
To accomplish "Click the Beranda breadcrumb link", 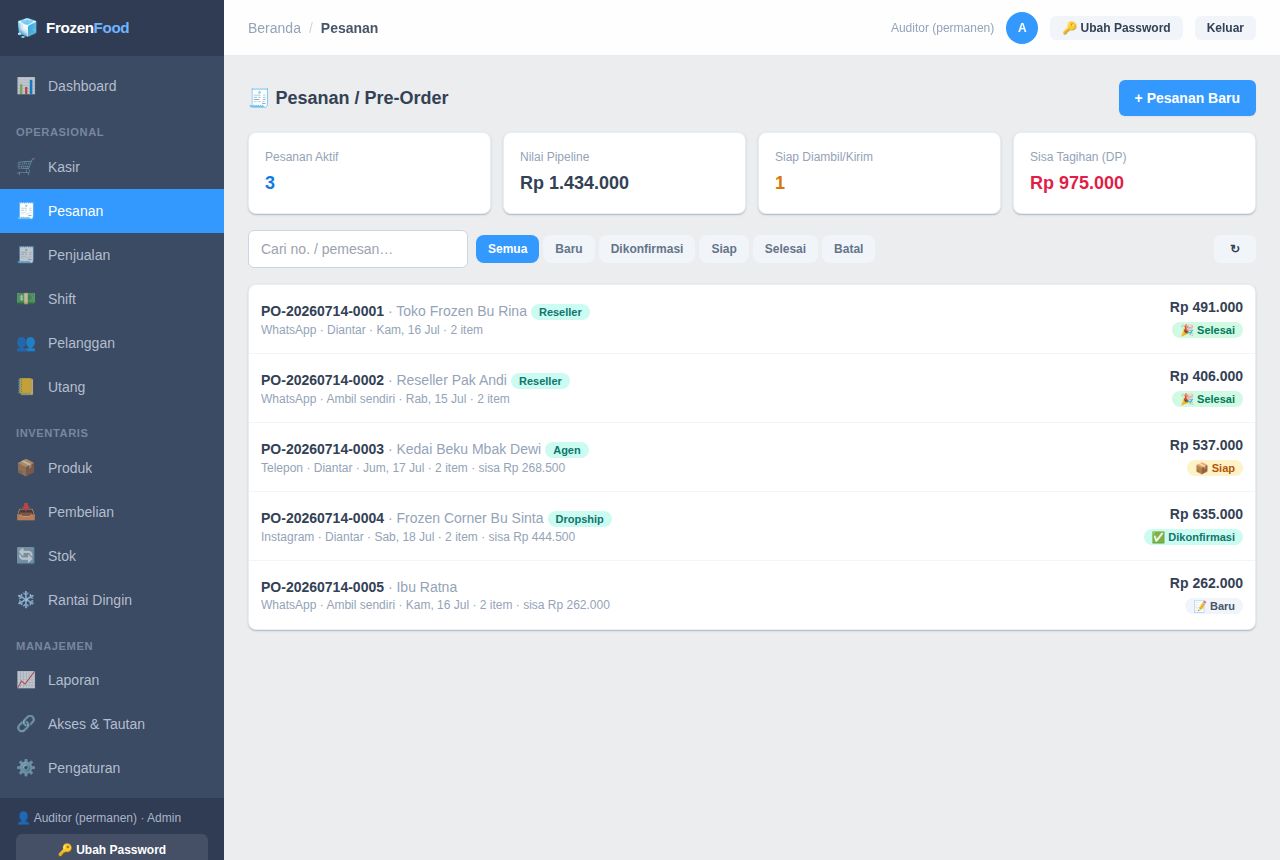I will [x=274, y=28].
